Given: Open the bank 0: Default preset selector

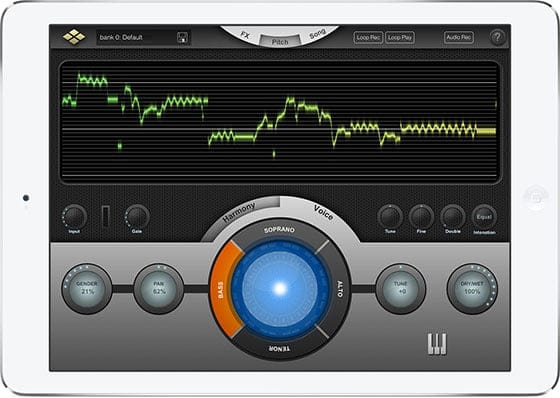Looking at the screenshot, I should coord(137,38).
